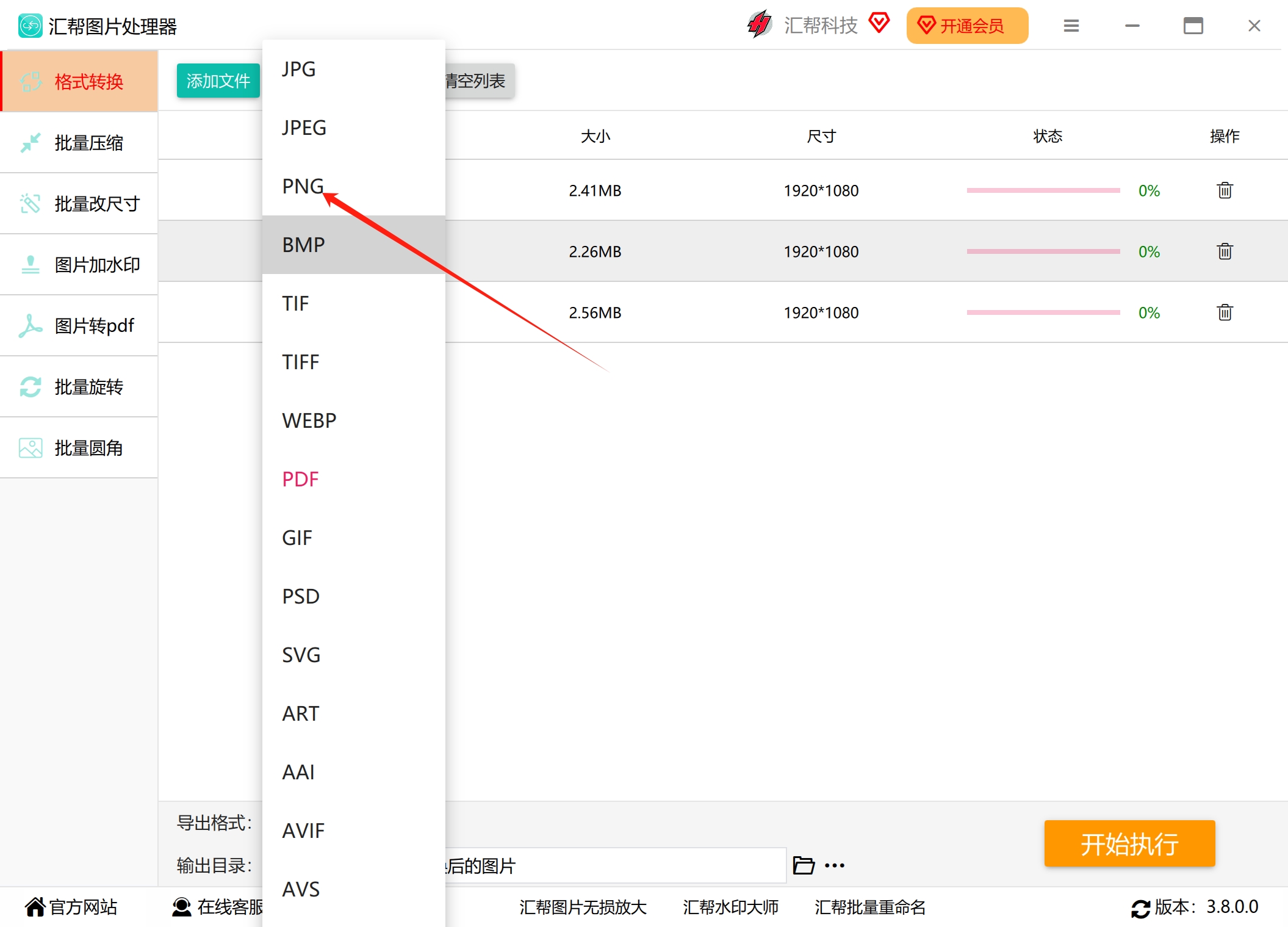Open 汇帮图片无损放大 link

coord(583,907)
